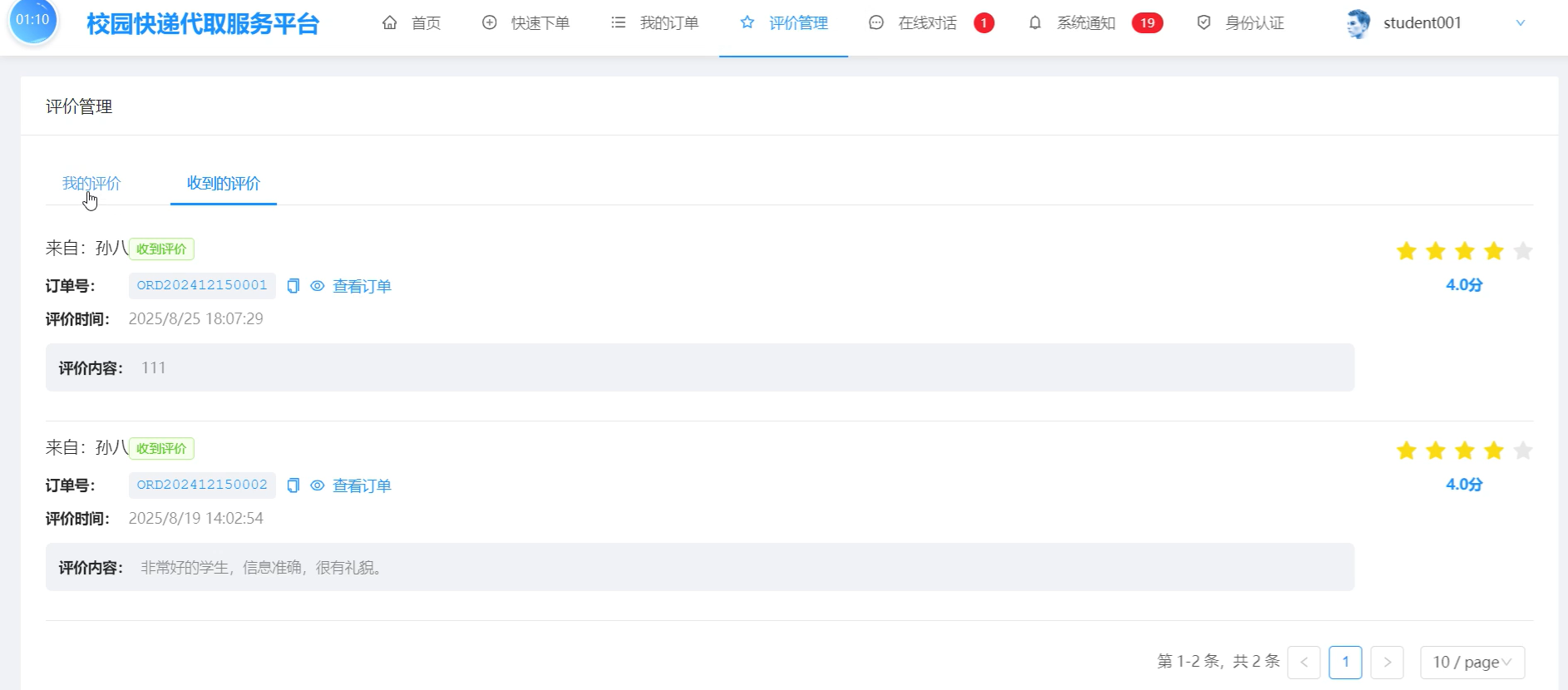Open the 10 / page size selector
Screen dimensions: 1568x690
coord(1472,663)
